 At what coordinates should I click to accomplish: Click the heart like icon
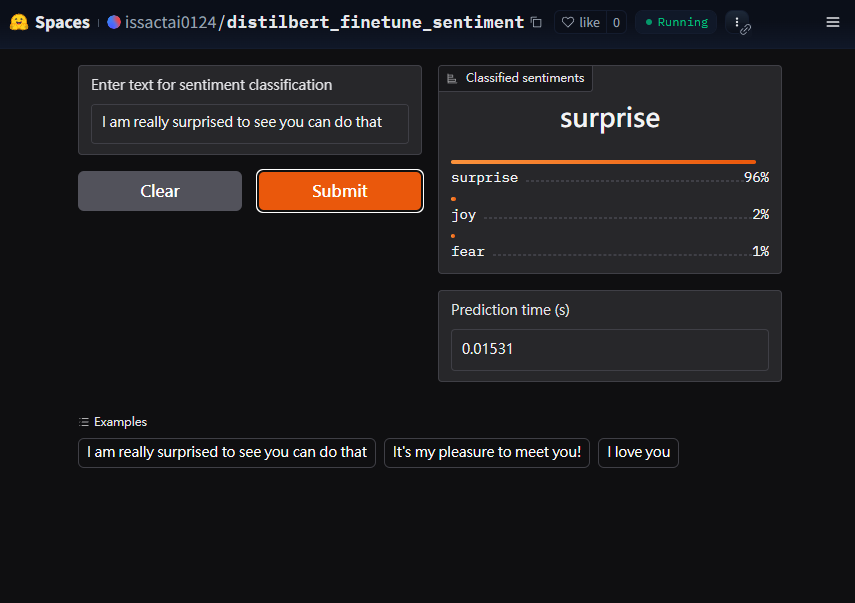tap(568, 22)
